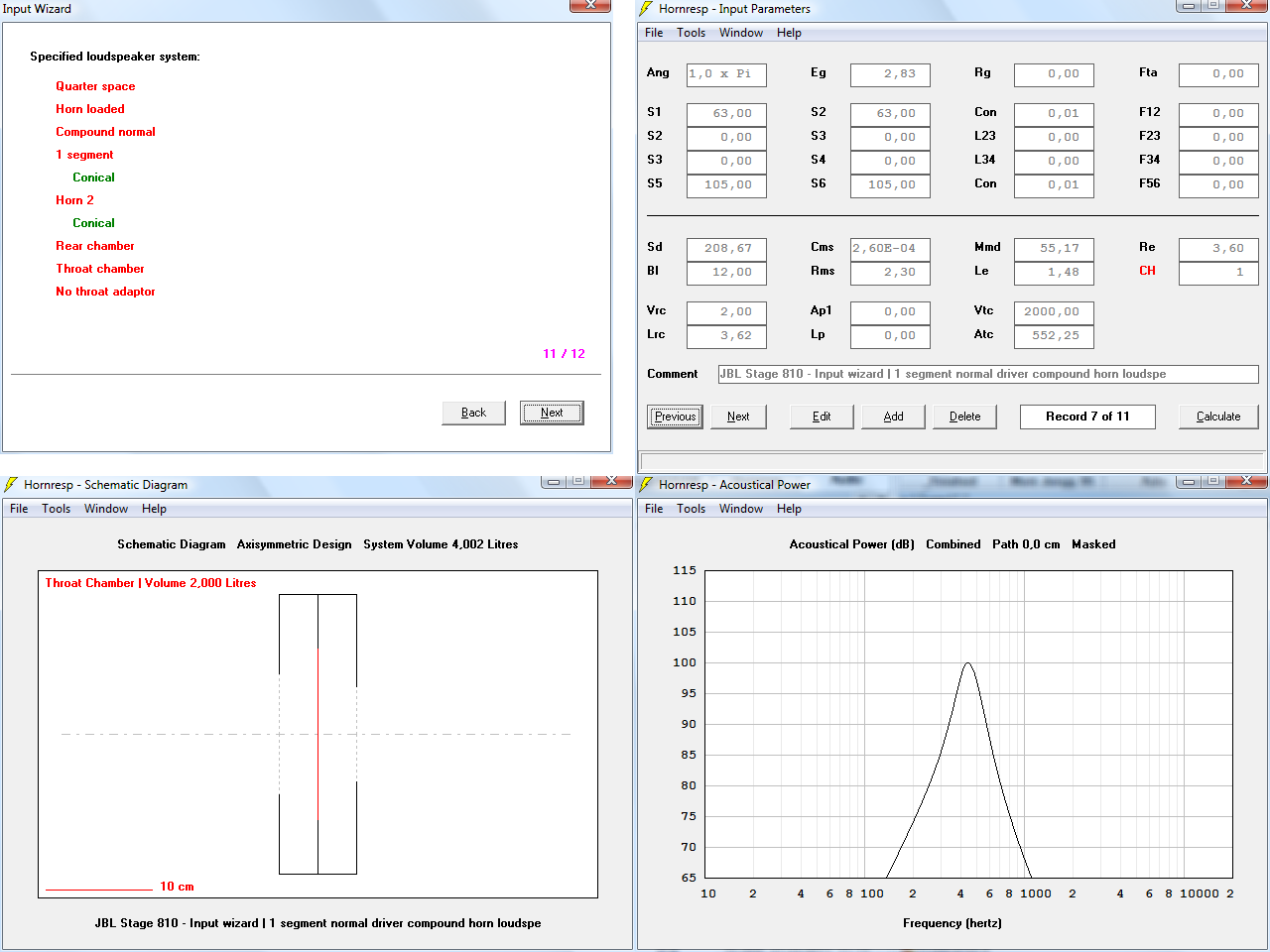The height and width of the screenshot is (952, 1270).
Task: Click the Rg input field
Action: (x=1054, y=74)
